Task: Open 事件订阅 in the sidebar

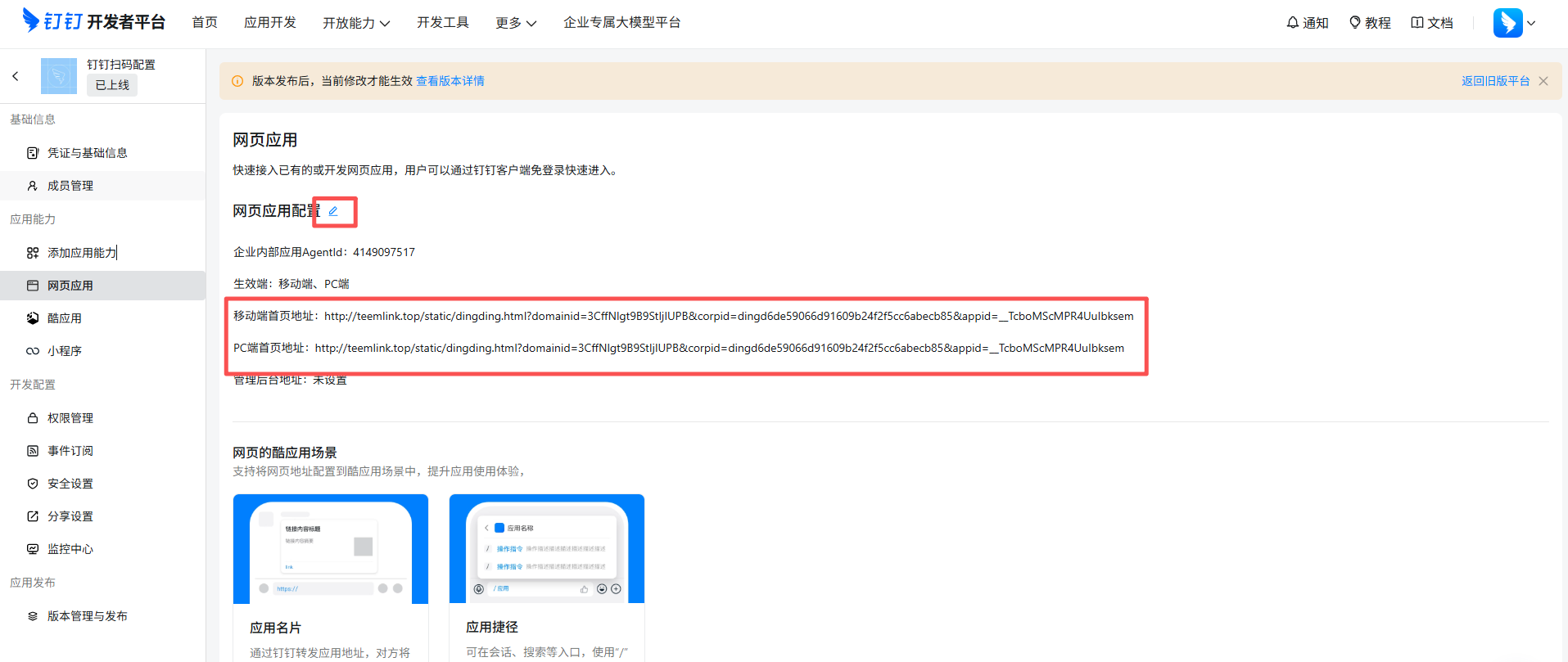Action: pos(102,451)
